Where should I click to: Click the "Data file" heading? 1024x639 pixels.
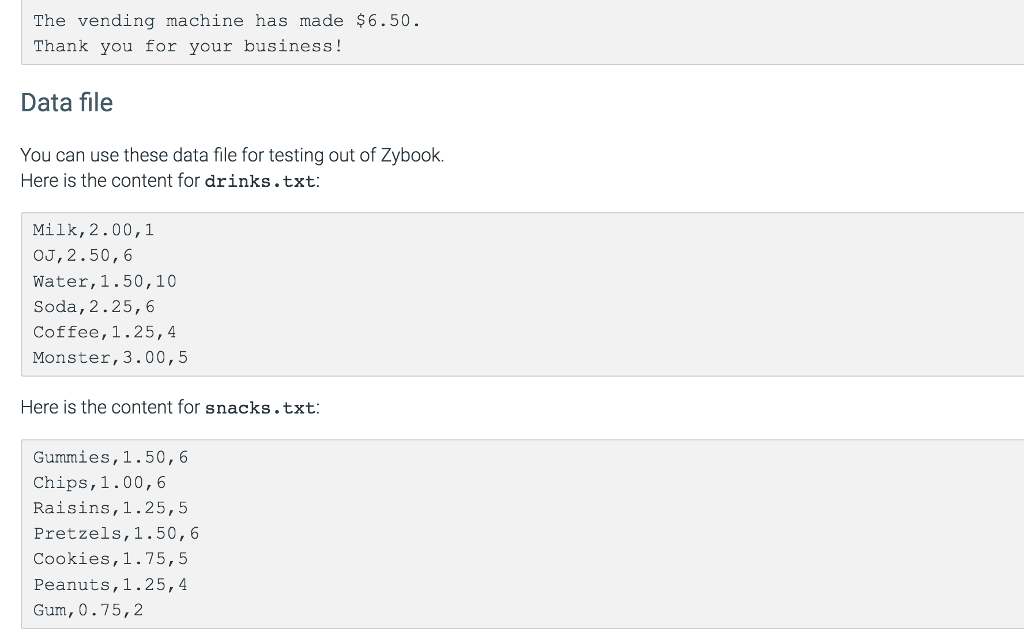[67, 103]
